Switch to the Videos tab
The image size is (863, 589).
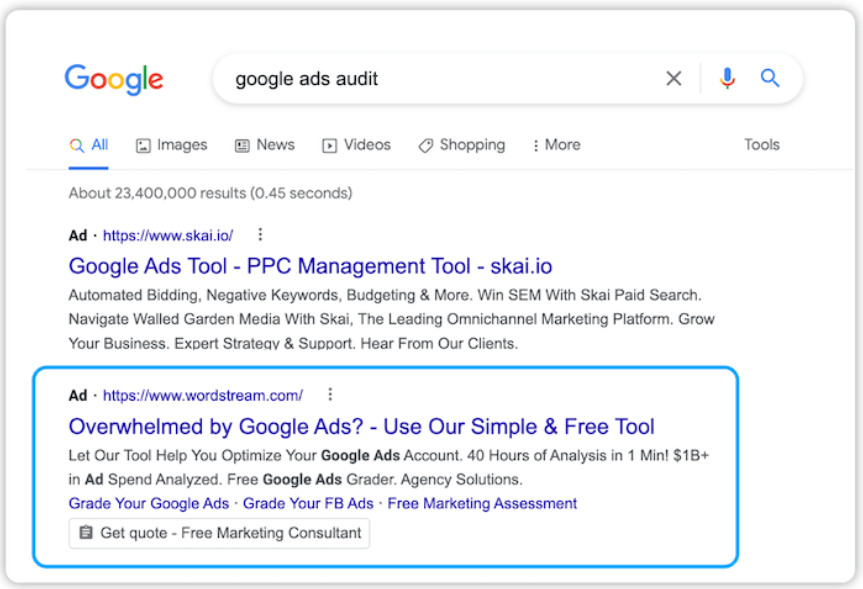[356, 145]
